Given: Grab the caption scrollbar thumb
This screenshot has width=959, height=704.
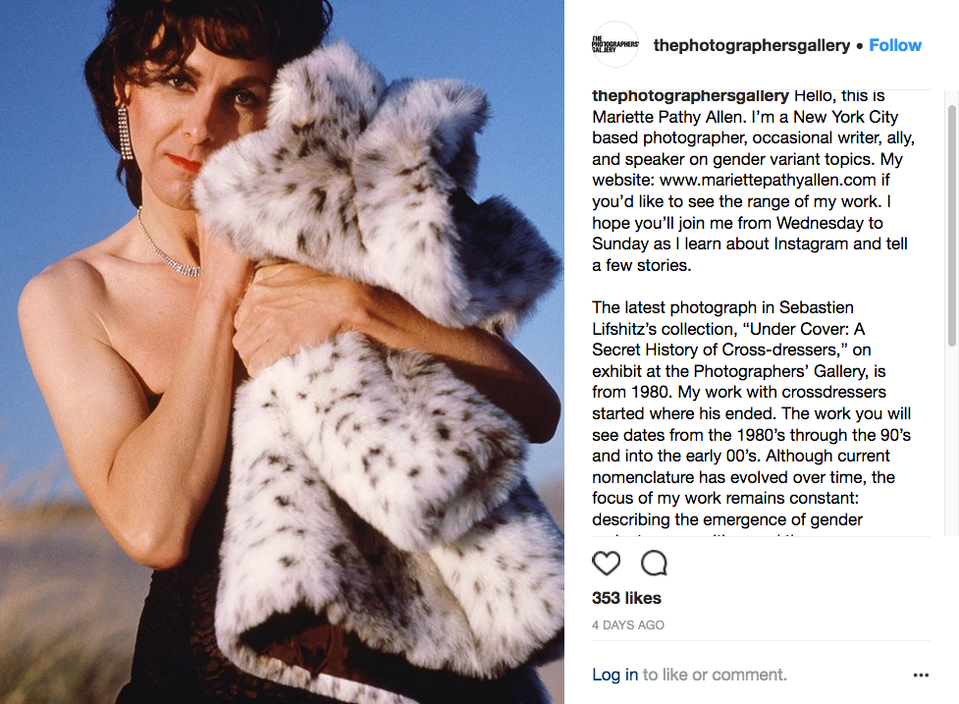Looking at the screenshot, I should pyautogui.click(x=952, y=226).
